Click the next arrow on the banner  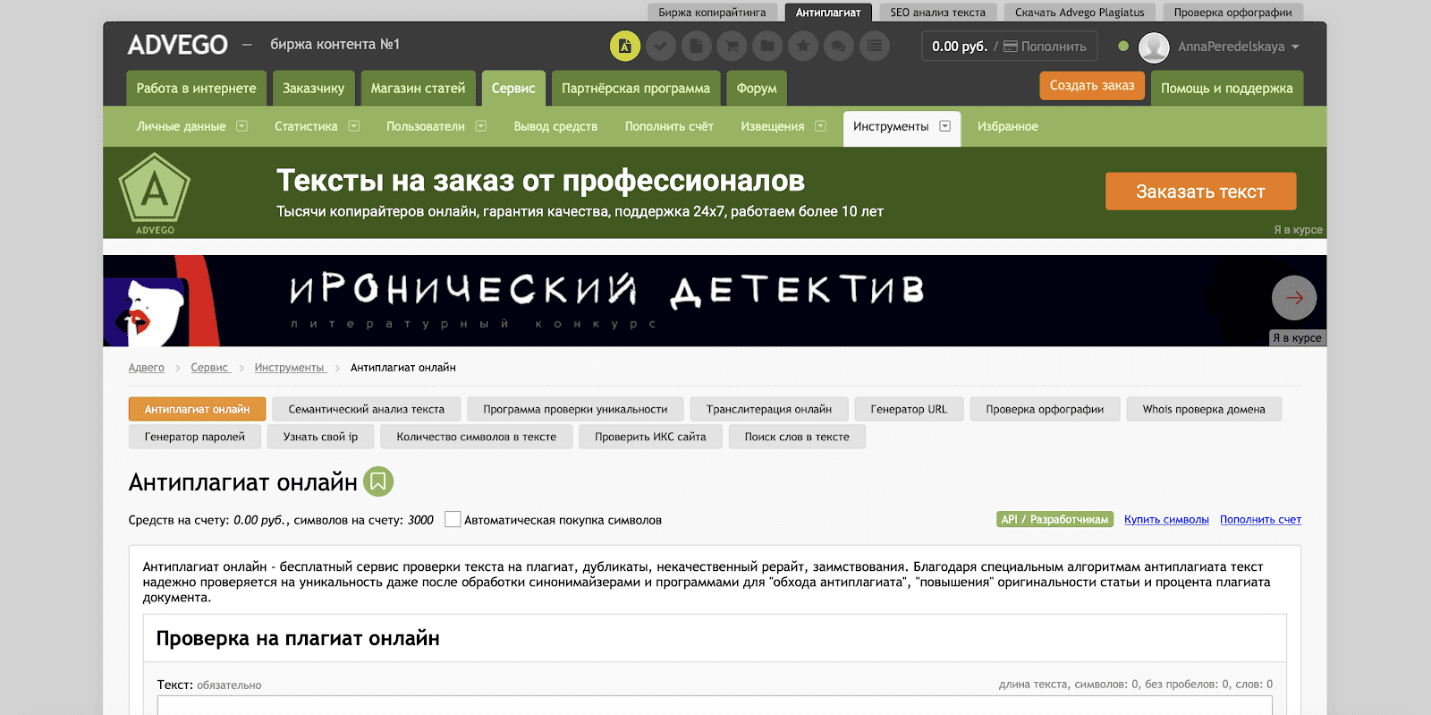click(1294, 297)
